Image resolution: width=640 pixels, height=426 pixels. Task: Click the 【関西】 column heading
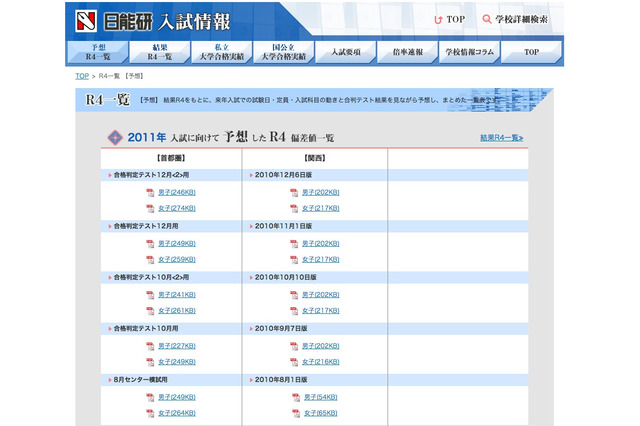pyautogui.click(x=315, y=158)
